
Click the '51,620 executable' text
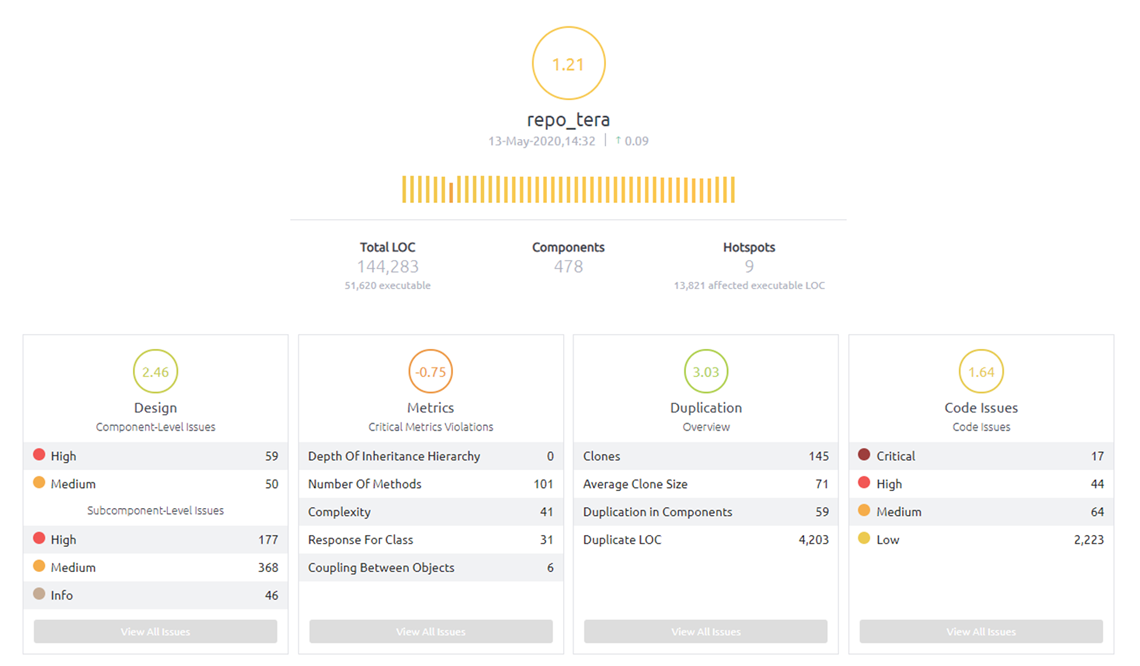[x=388, y=286]
